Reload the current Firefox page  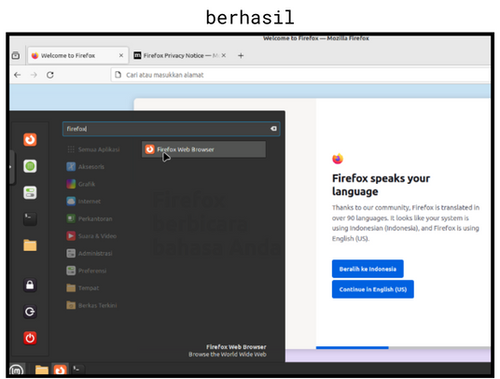pyautogui.click(x=50, y=75)
